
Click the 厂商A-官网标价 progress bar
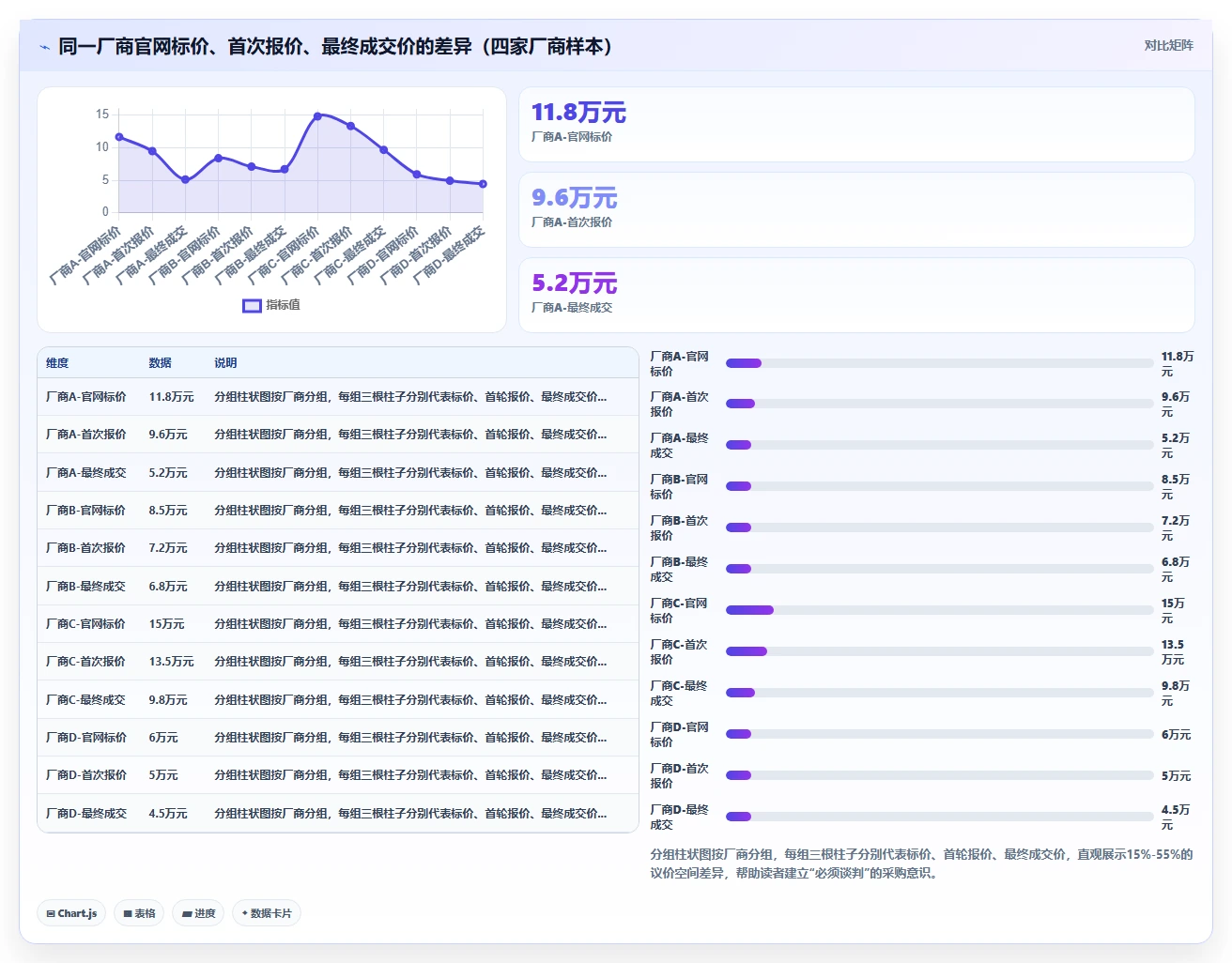939,363
